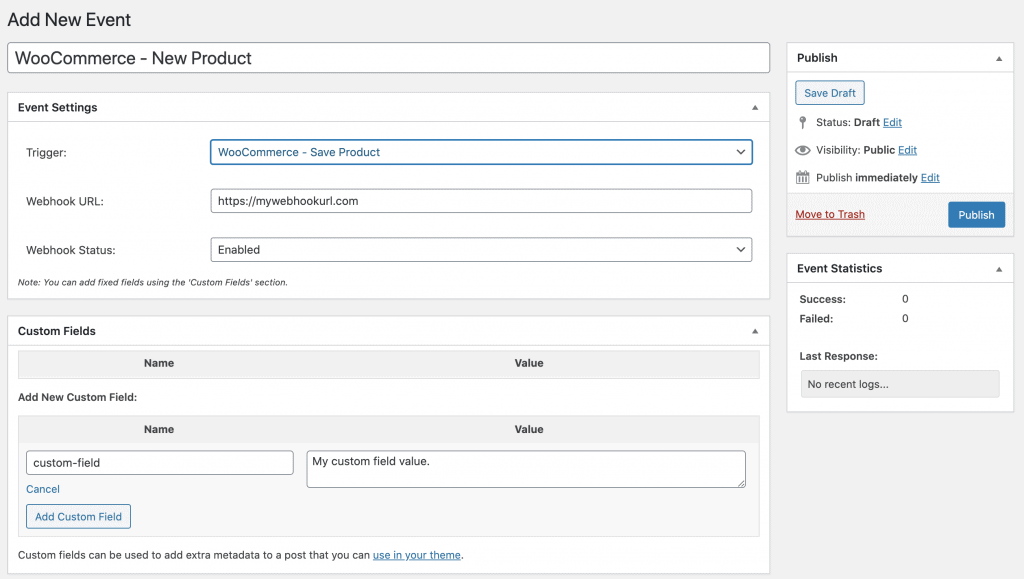Edit the Public visibility setting

point(907,150)
